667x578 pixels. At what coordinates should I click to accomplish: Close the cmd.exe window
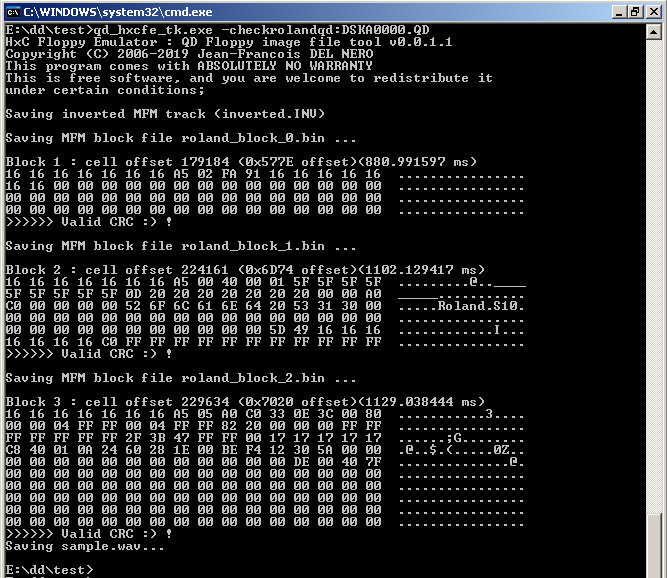[653, 12]
